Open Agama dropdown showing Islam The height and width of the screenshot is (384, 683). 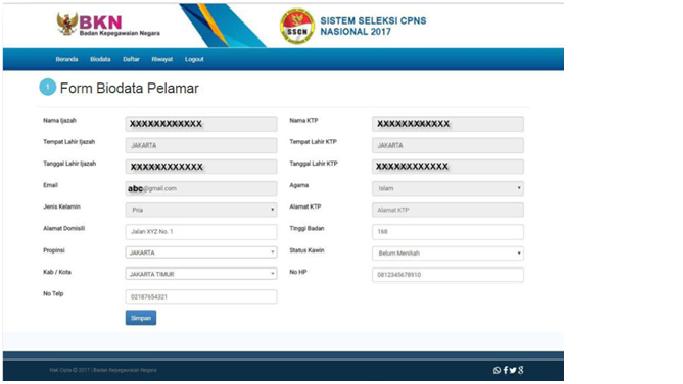coord(448,189)
